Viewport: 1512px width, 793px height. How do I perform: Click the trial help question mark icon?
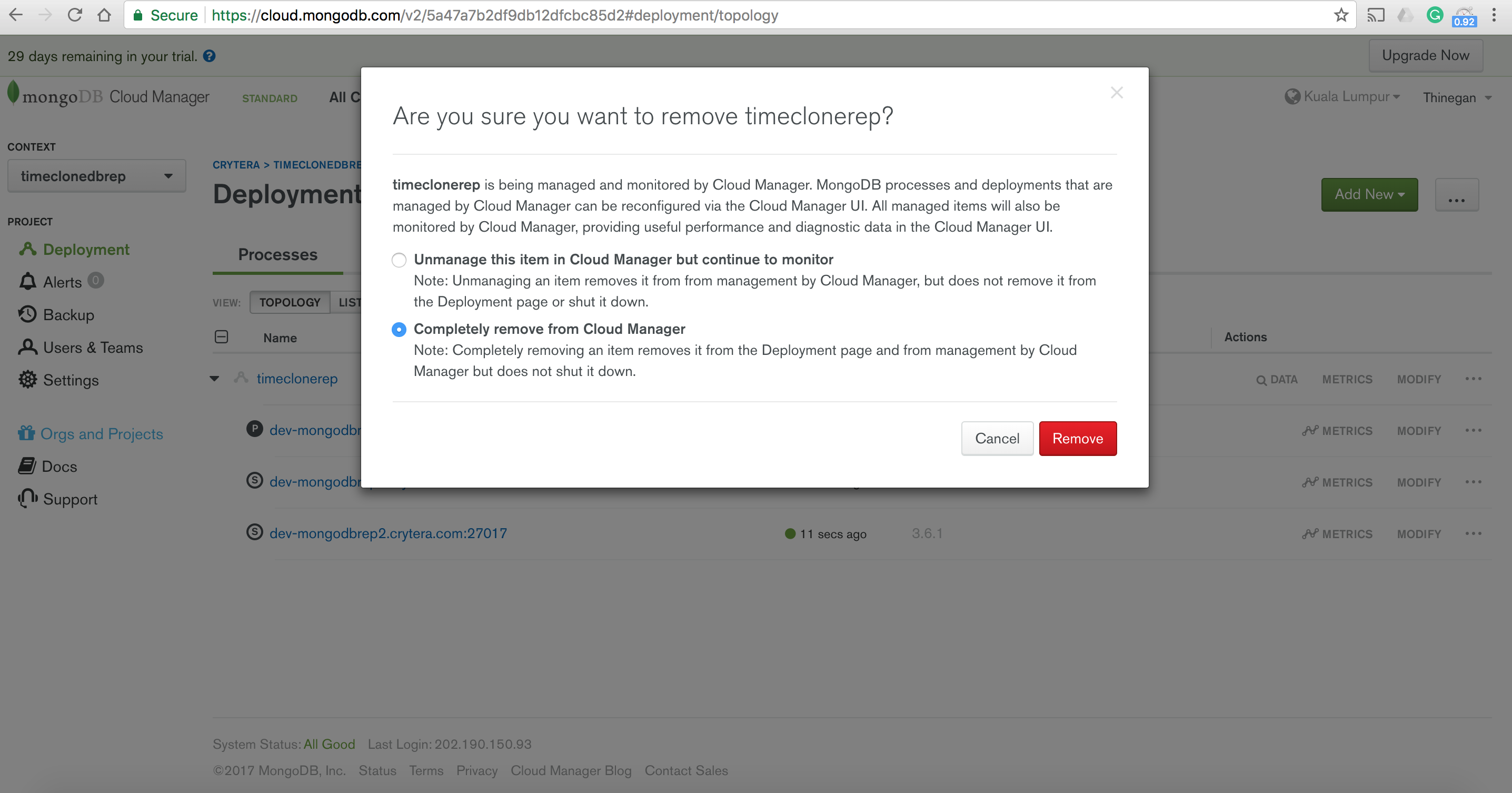pos(209,56)
